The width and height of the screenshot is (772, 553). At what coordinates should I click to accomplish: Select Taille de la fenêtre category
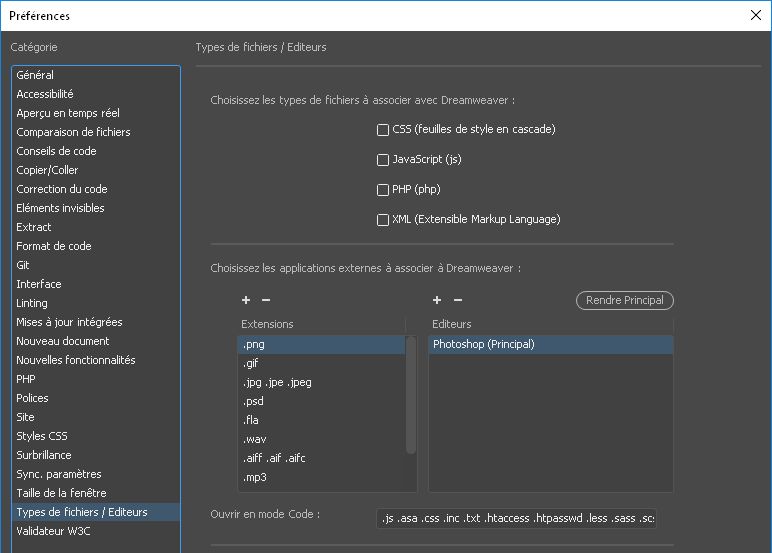[x=96, y=493]
